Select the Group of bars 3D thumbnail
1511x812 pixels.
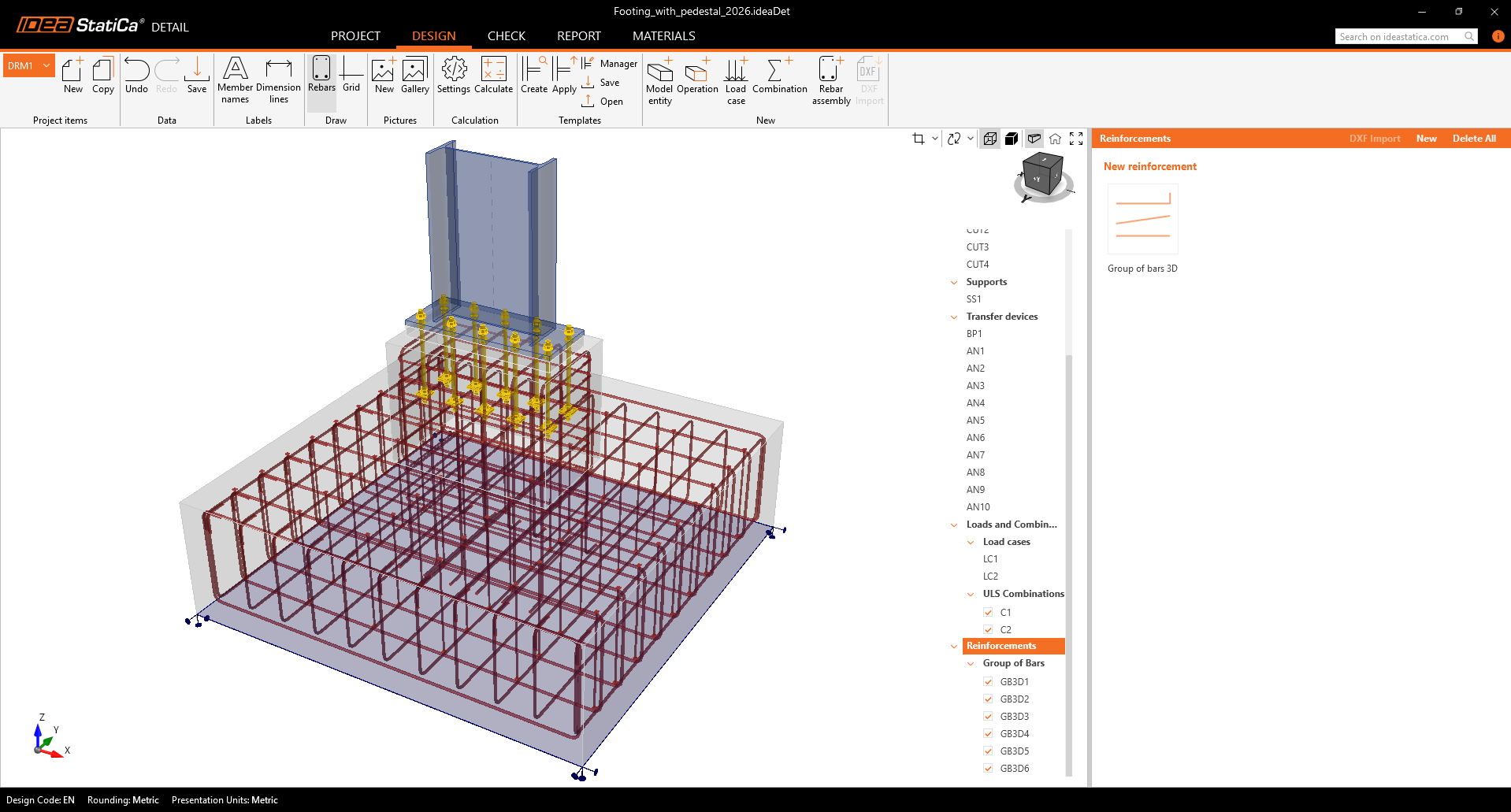[x=1142, y=220]
